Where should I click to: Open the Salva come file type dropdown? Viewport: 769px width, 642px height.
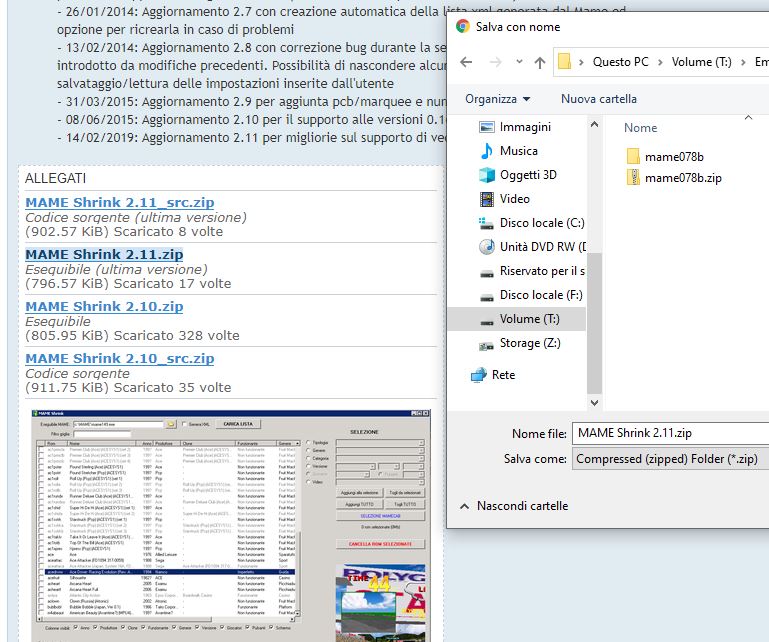tap(671, 459)
